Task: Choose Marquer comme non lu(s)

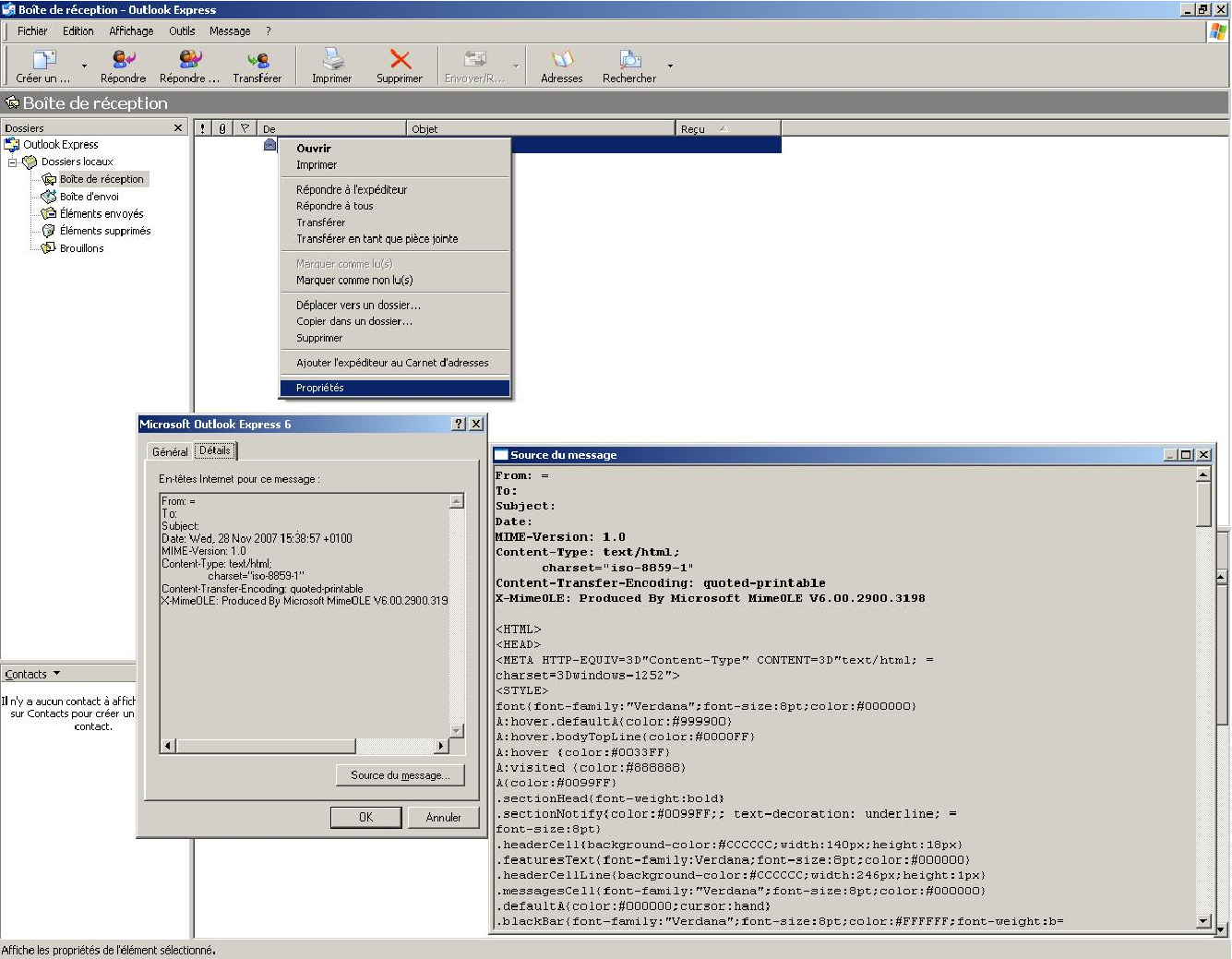Action: coord(394,281)
